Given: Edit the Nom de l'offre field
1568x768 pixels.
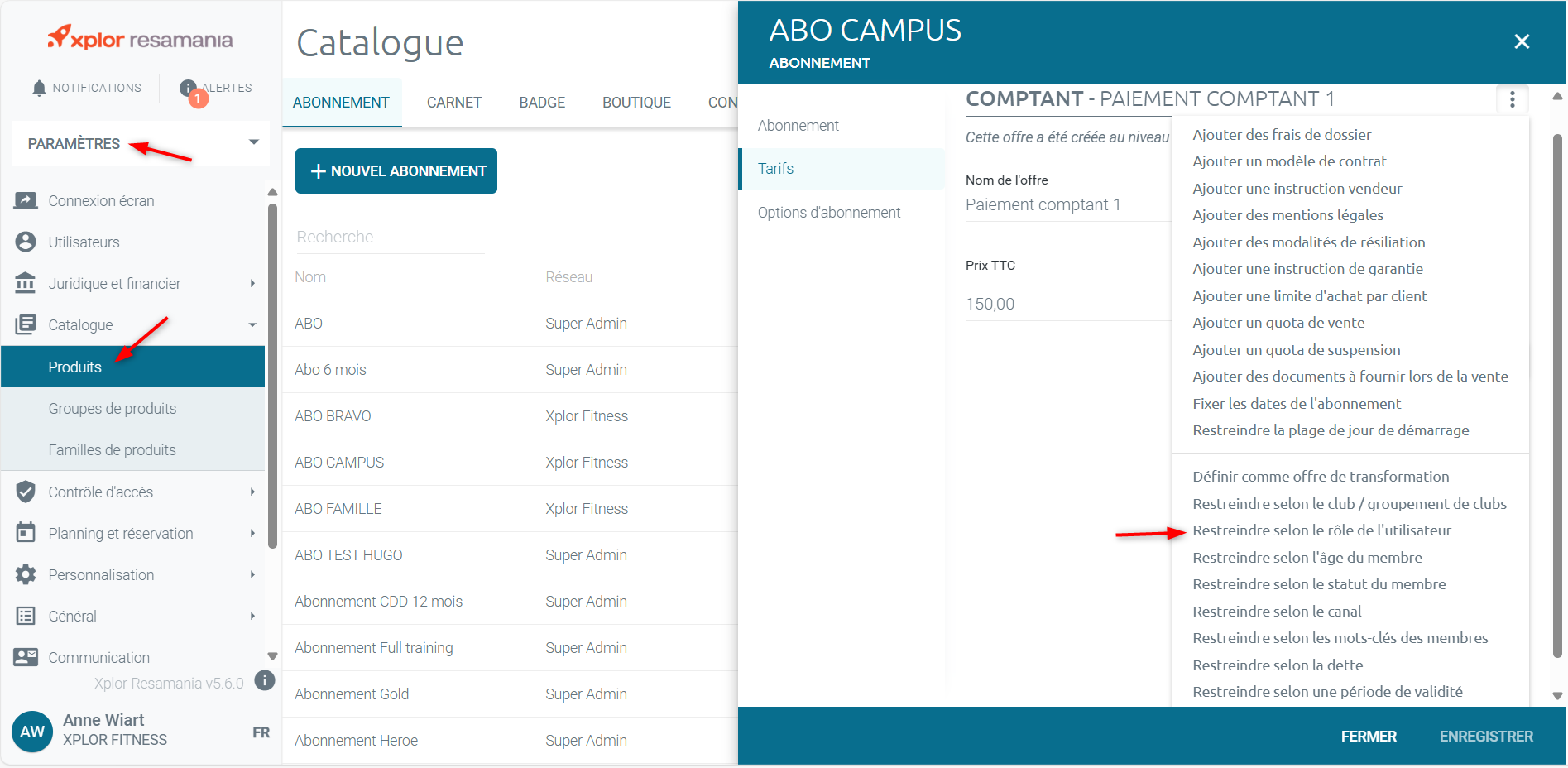Looking at the screenshot, I should [x=1067, y=204].
